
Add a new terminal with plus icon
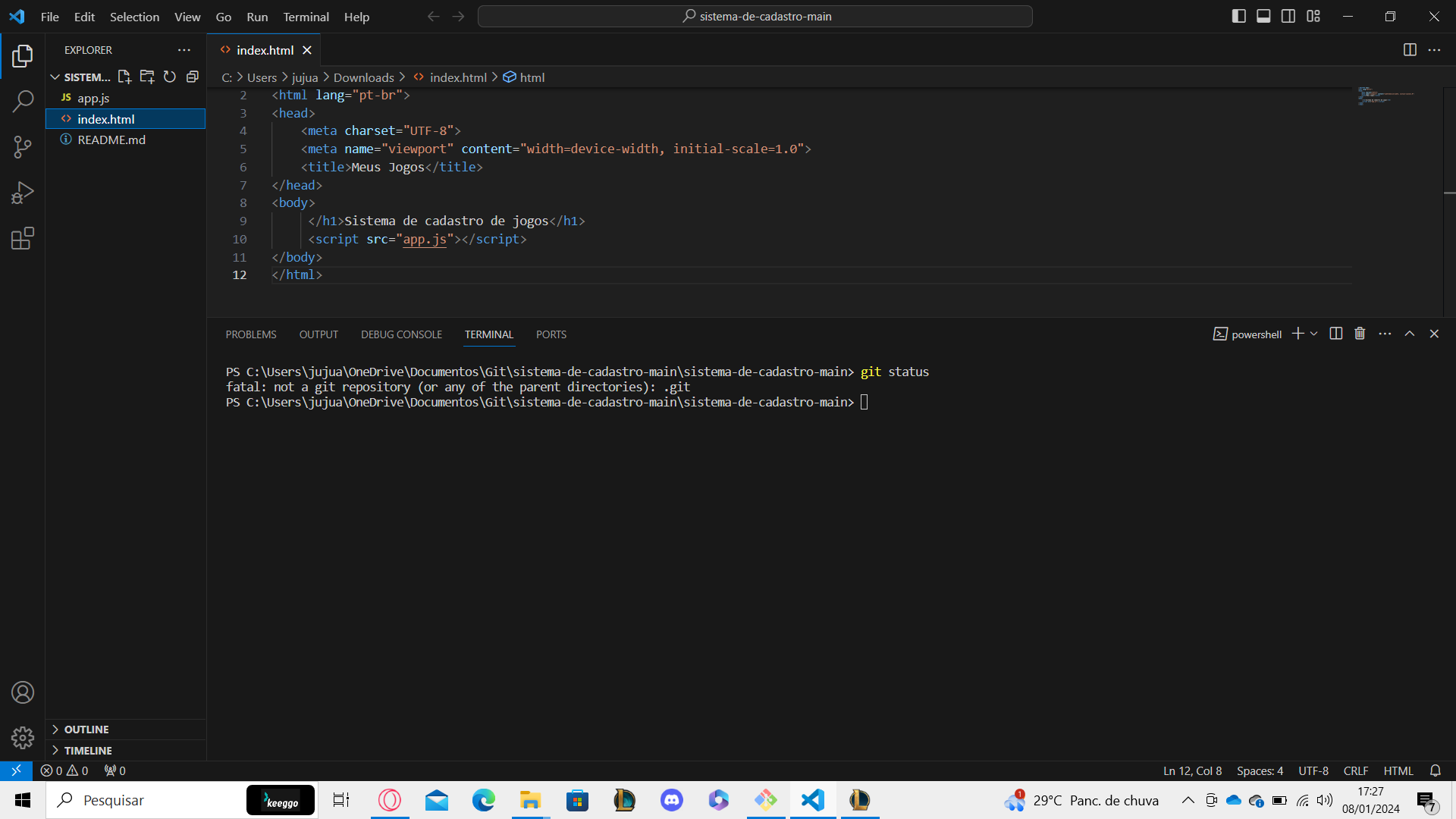(1298, 334)
